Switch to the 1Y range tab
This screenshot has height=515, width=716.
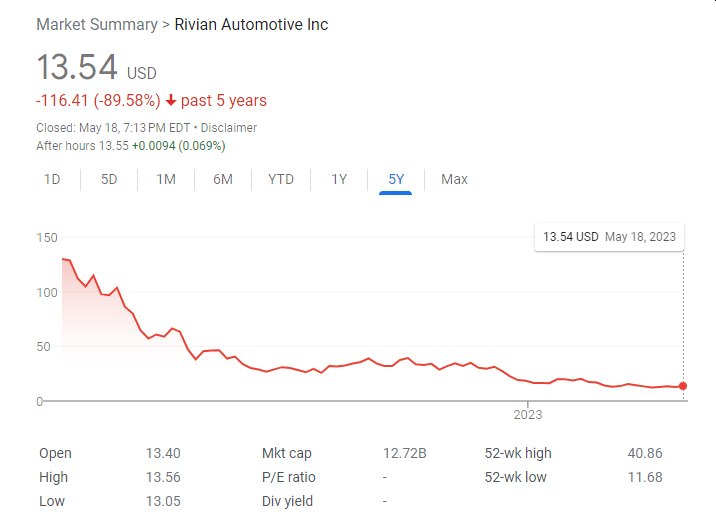339,179
